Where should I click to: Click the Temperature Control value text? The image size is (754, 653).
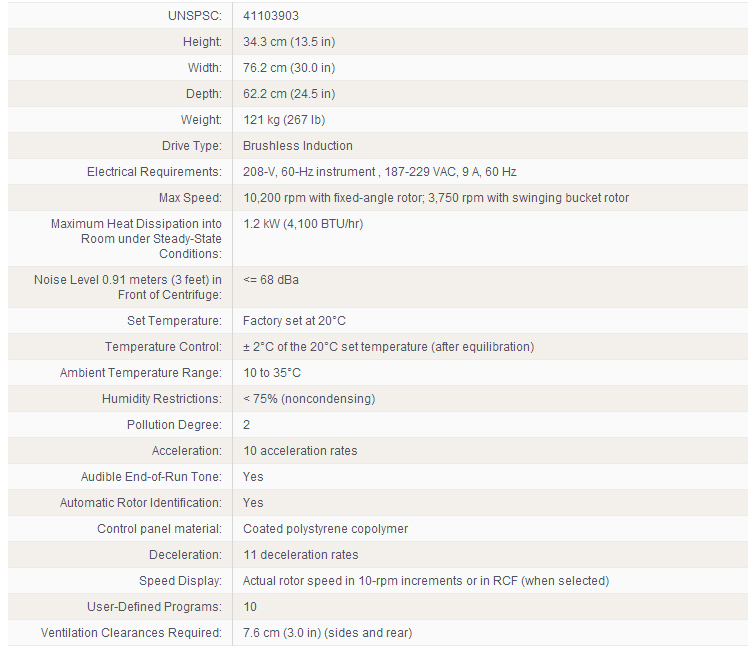click(388, 347)
